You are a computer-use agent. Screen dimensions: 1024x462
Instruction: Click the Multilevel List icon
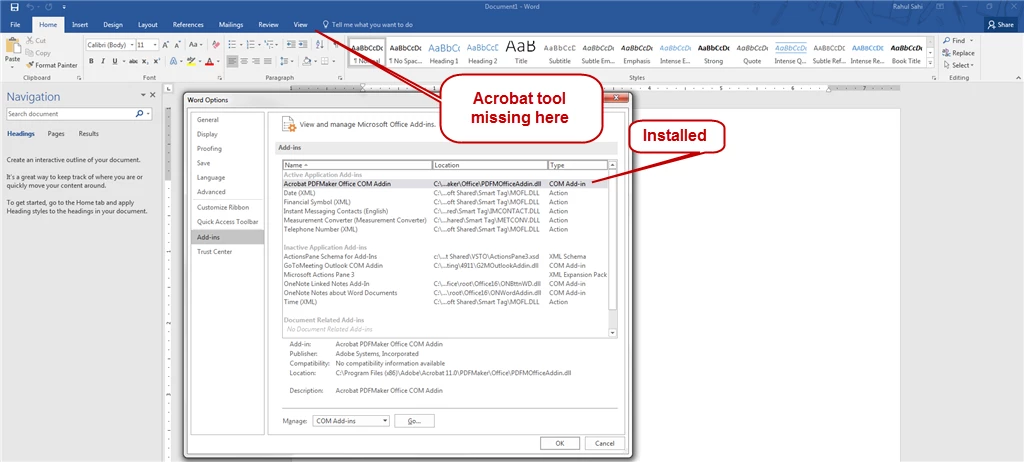tap(269, 45)
